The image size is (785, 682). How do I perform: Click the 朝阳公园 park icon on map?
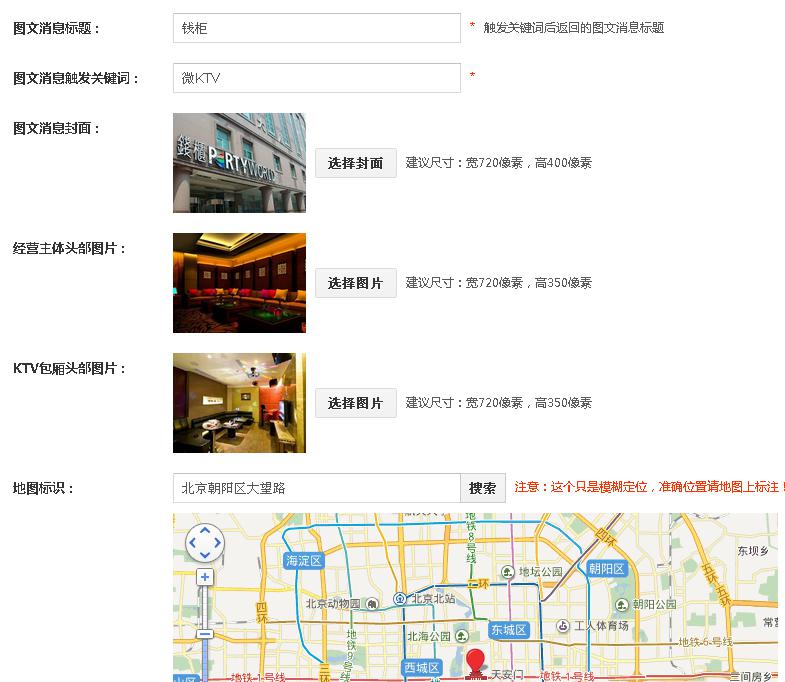click(622, 605)
